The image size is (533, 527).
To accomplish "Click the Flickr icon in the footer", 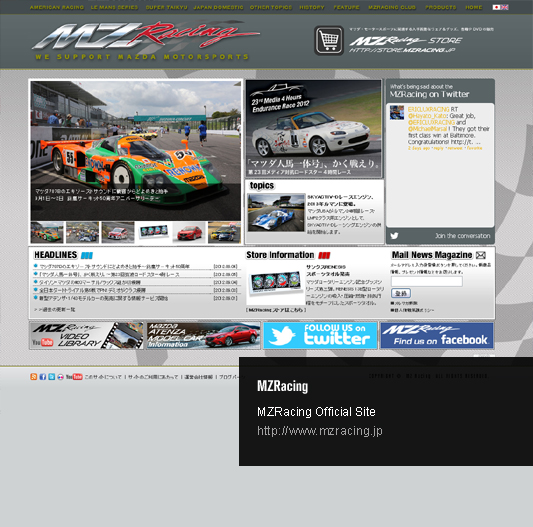I will pyautogui.click(x=60, y=376).
